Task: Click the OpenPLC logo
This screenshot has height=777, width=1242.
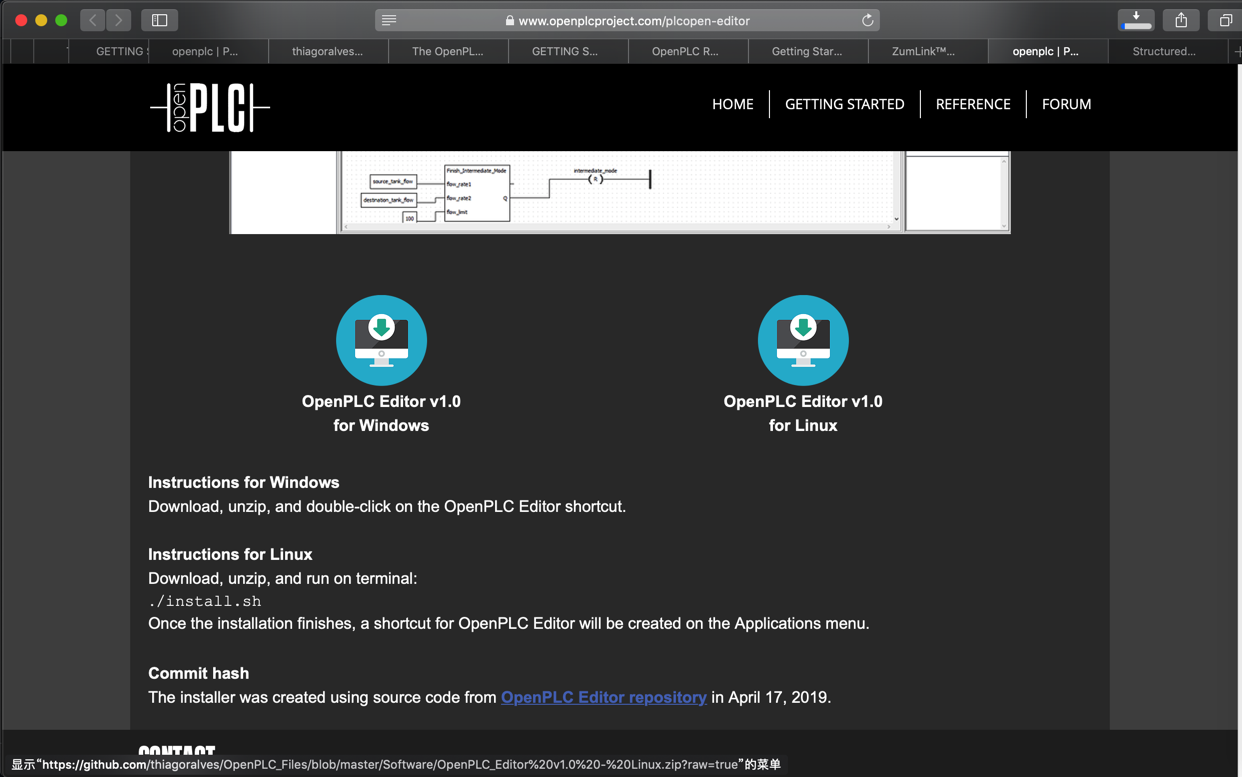Action: coord(210,107)
